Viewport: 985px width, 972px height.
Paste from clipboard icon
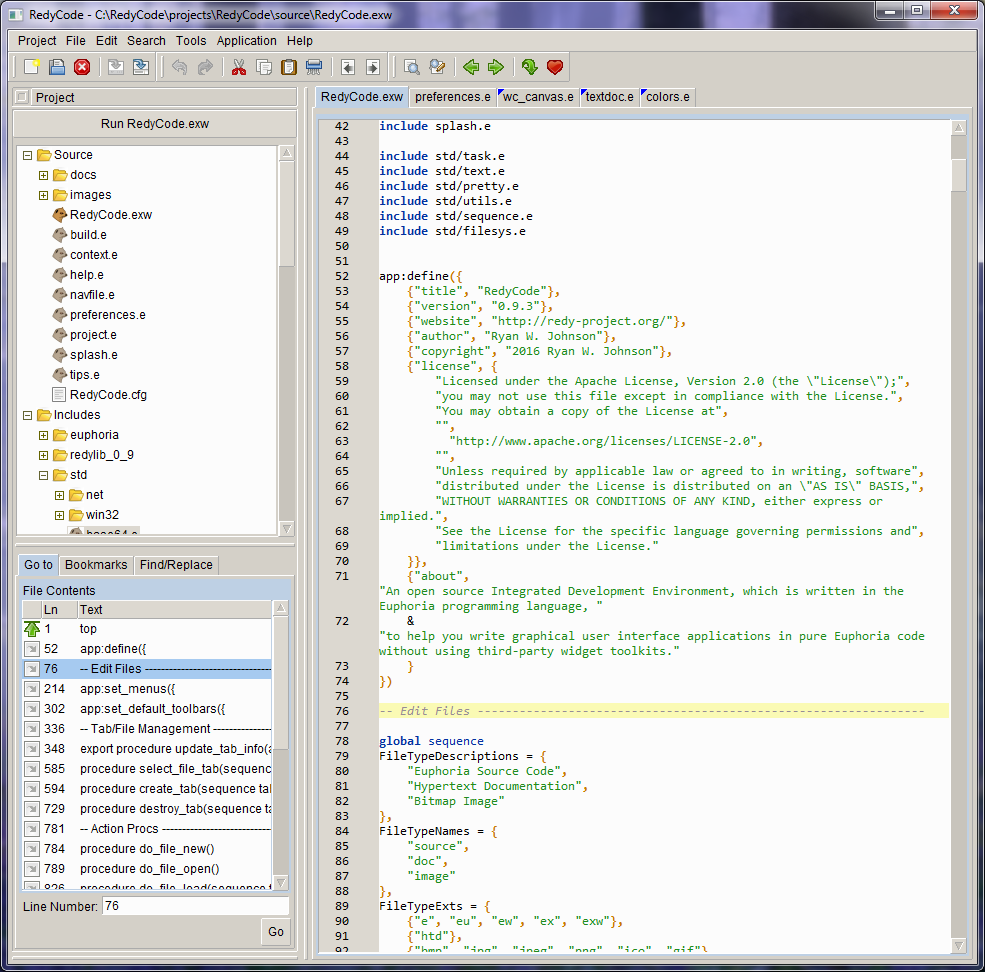(x=289, y=67)
